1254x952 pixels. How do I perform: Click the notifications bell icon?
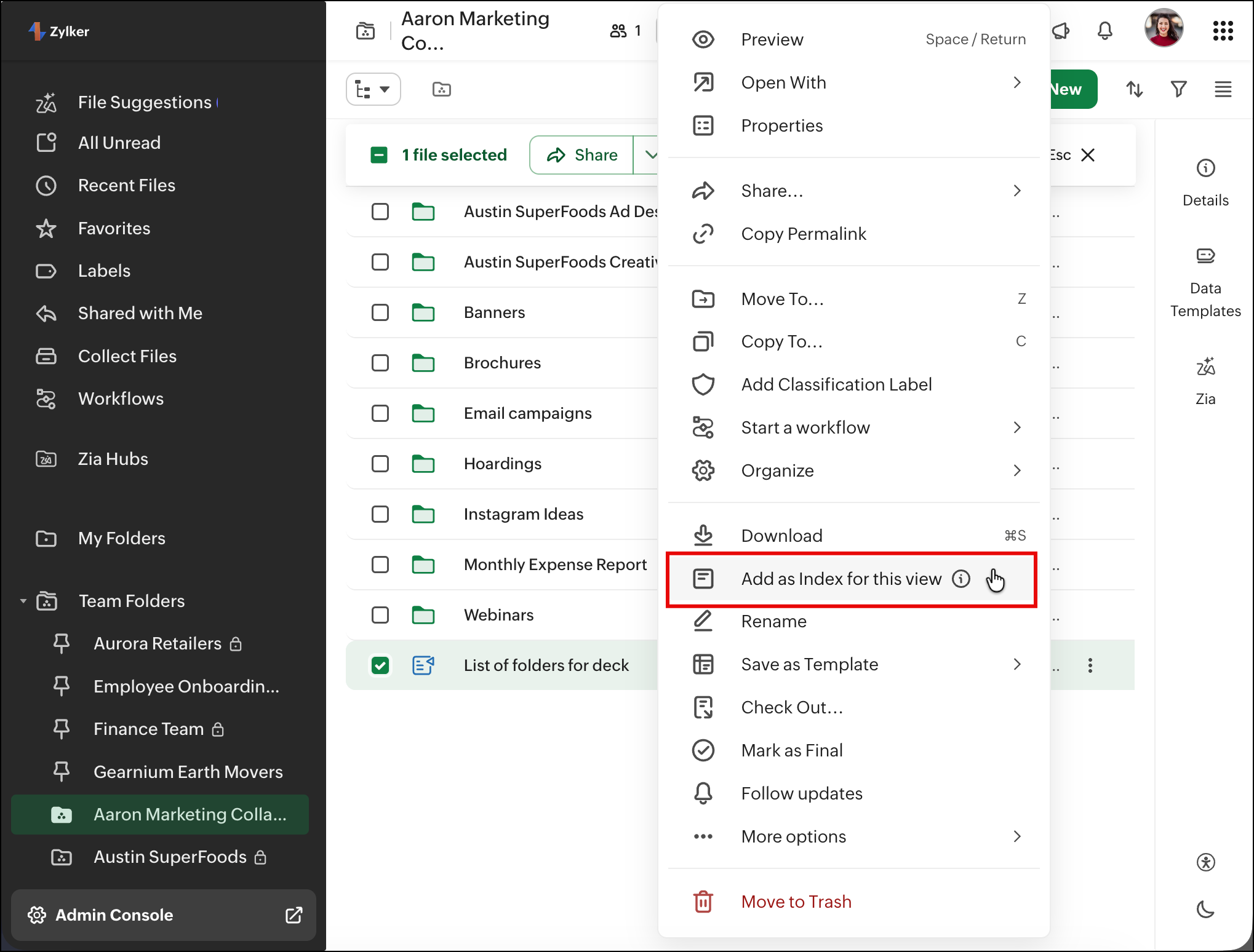tap(1104, 31)
